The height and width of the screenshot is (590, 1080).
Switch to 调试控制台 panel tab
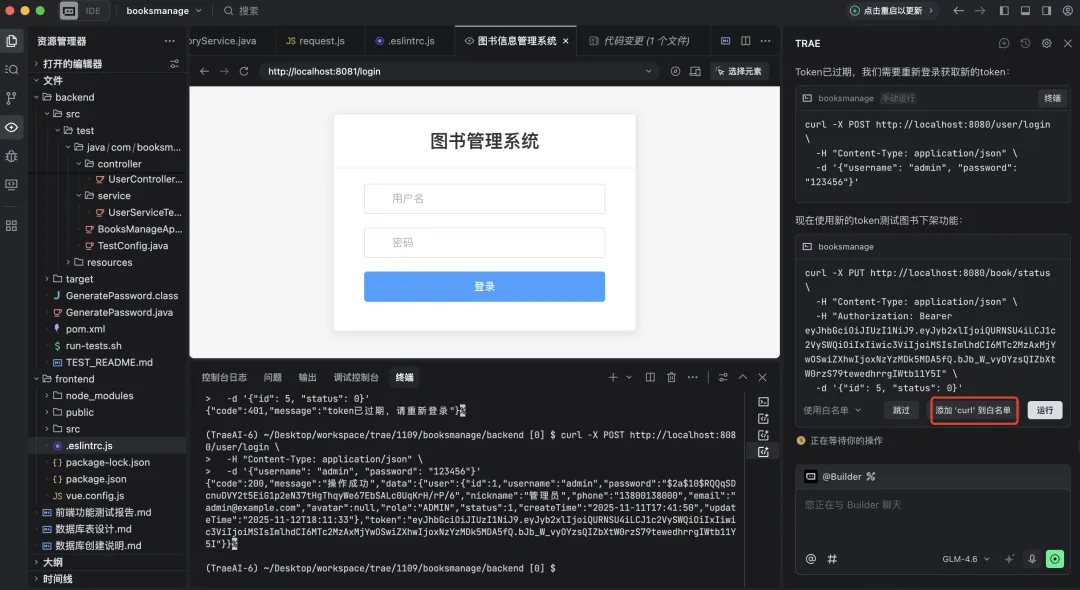pyautogui.click(x=355, y=377)
